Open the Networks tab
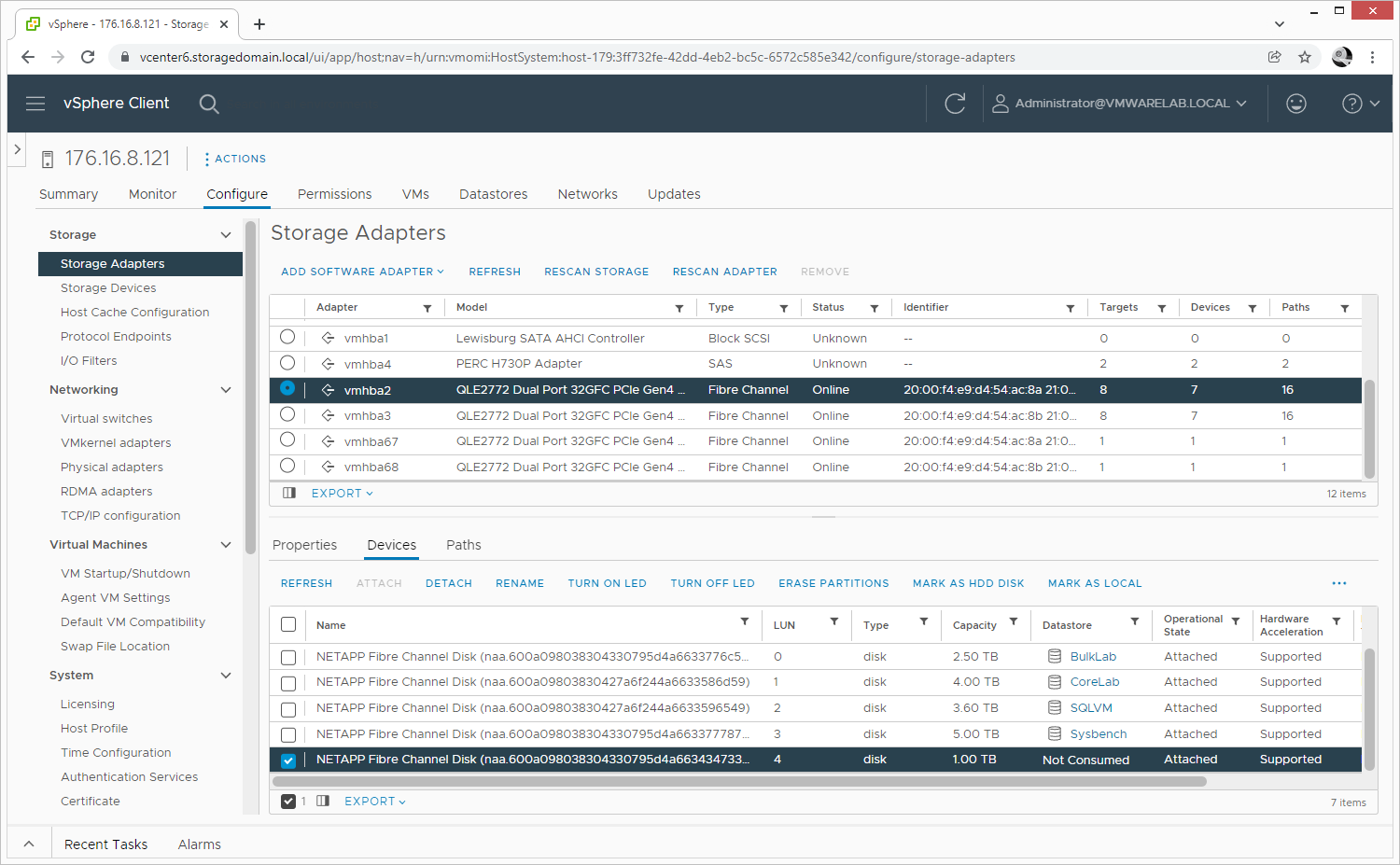This screenshot has height=865, width=1400. pyautogui.click(x=587, y=194)
